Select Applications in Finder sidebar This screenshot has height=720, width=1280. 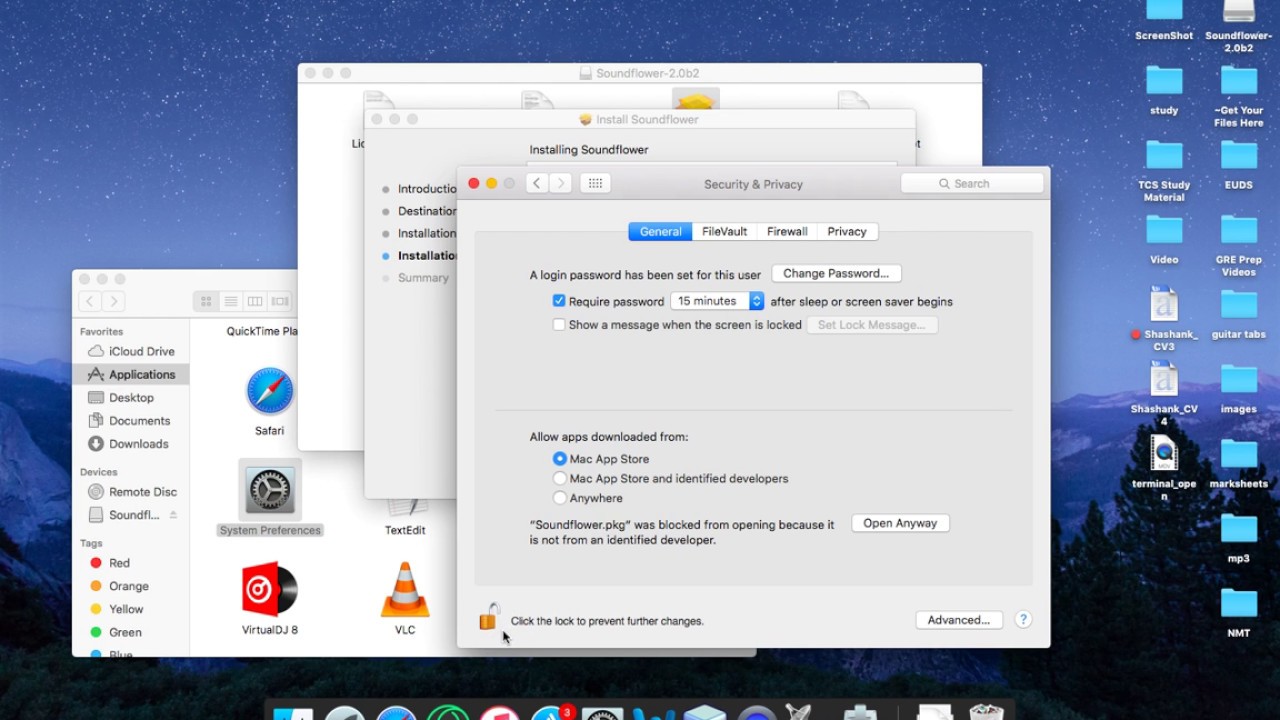click(x=131, y=374)
